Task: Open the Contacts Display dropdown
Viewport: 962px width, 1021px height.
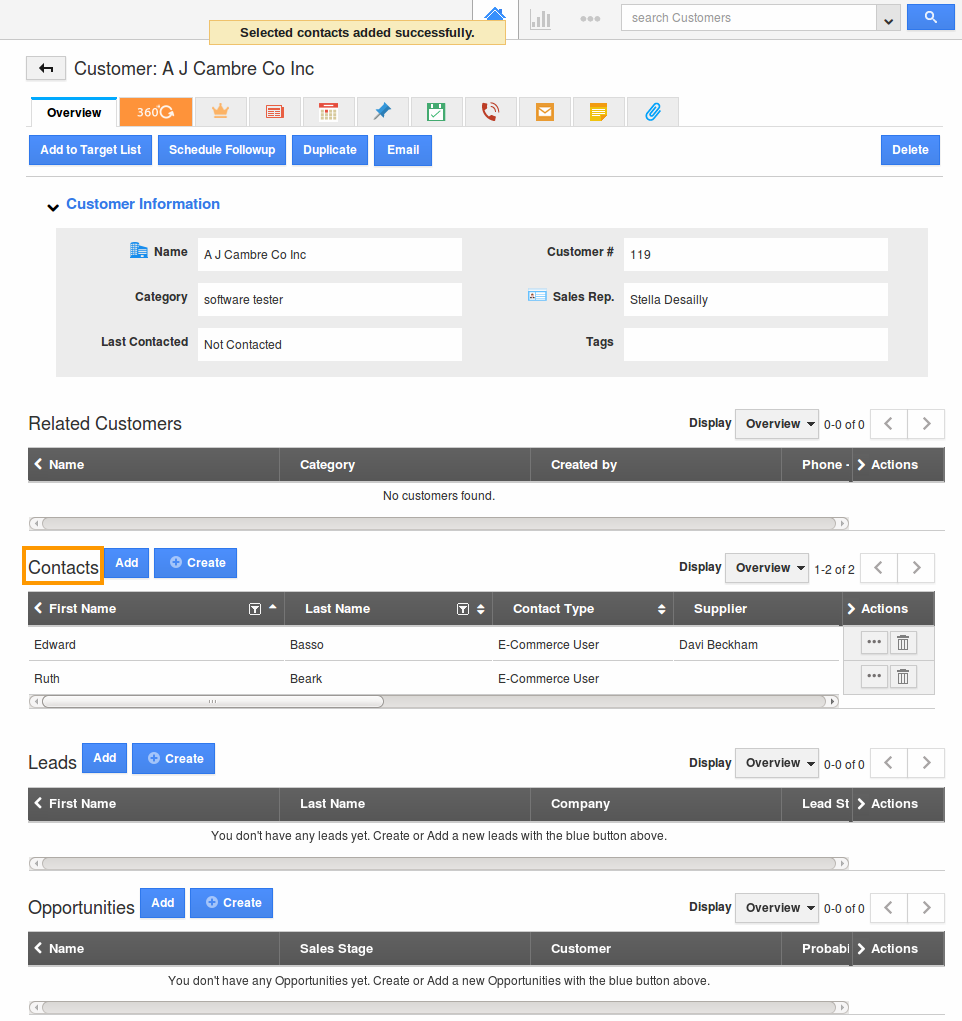Action: coord(766,567)
